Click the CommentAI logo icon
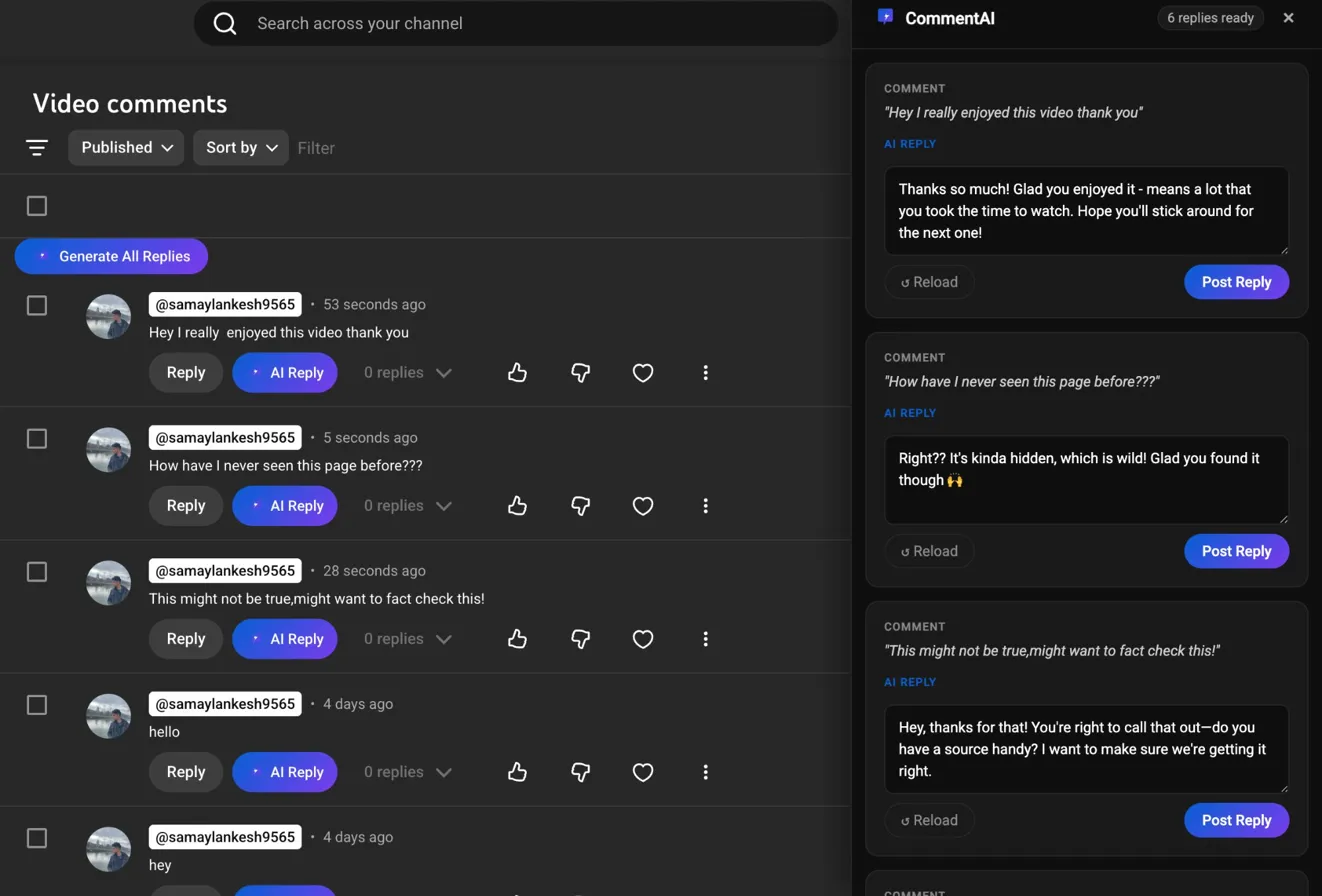 point(885,17)
